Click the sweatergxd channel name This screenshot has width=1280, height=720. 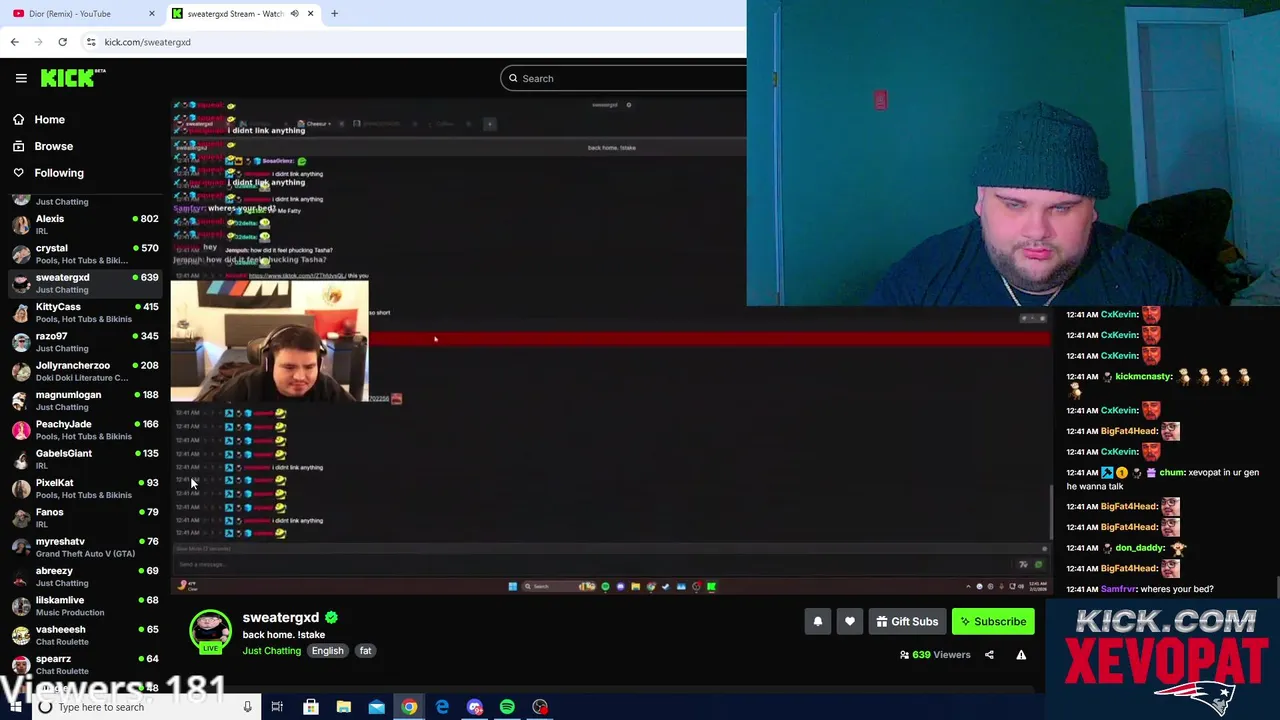(x=280, y=618)
